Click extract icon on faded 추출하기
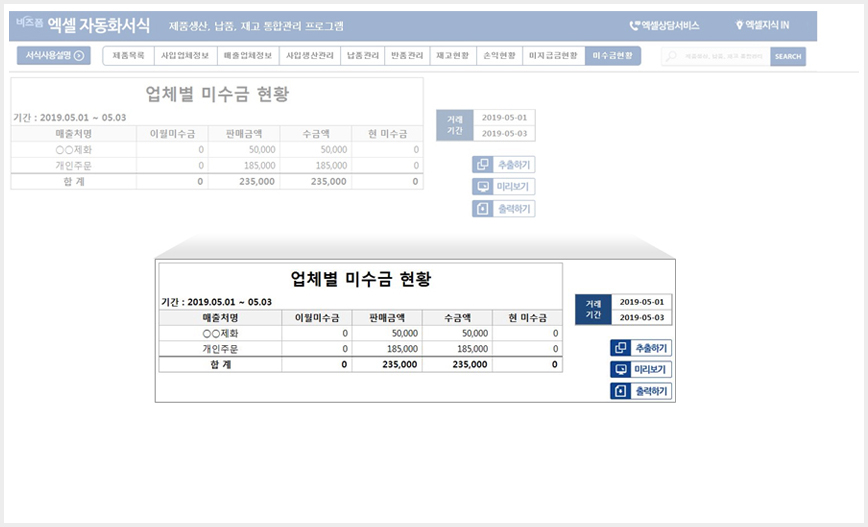 click(483, 165)
